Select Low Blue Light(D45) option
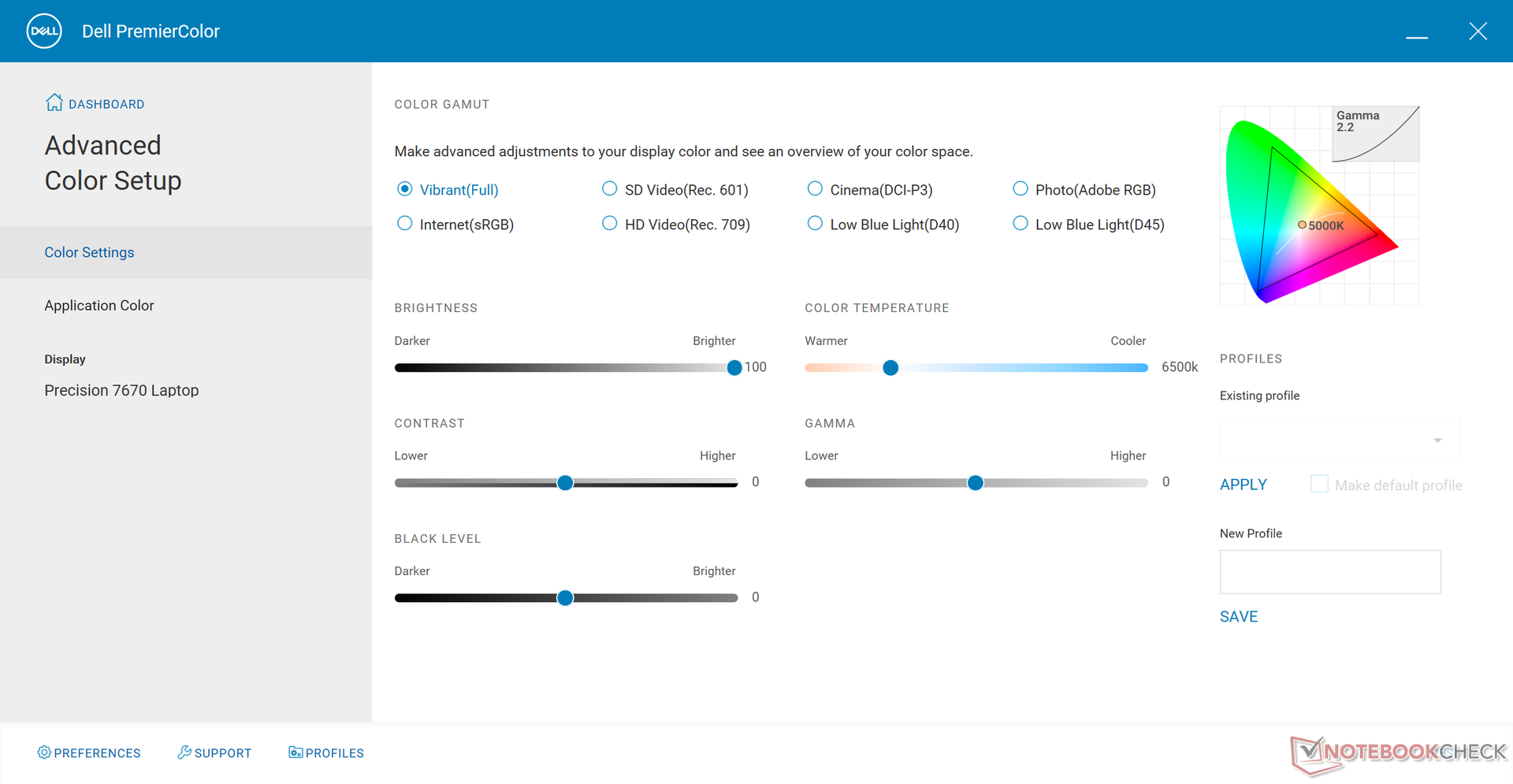Image resolution: width=1513 pixels, height=784 pixels. [x=1020, y=224]
